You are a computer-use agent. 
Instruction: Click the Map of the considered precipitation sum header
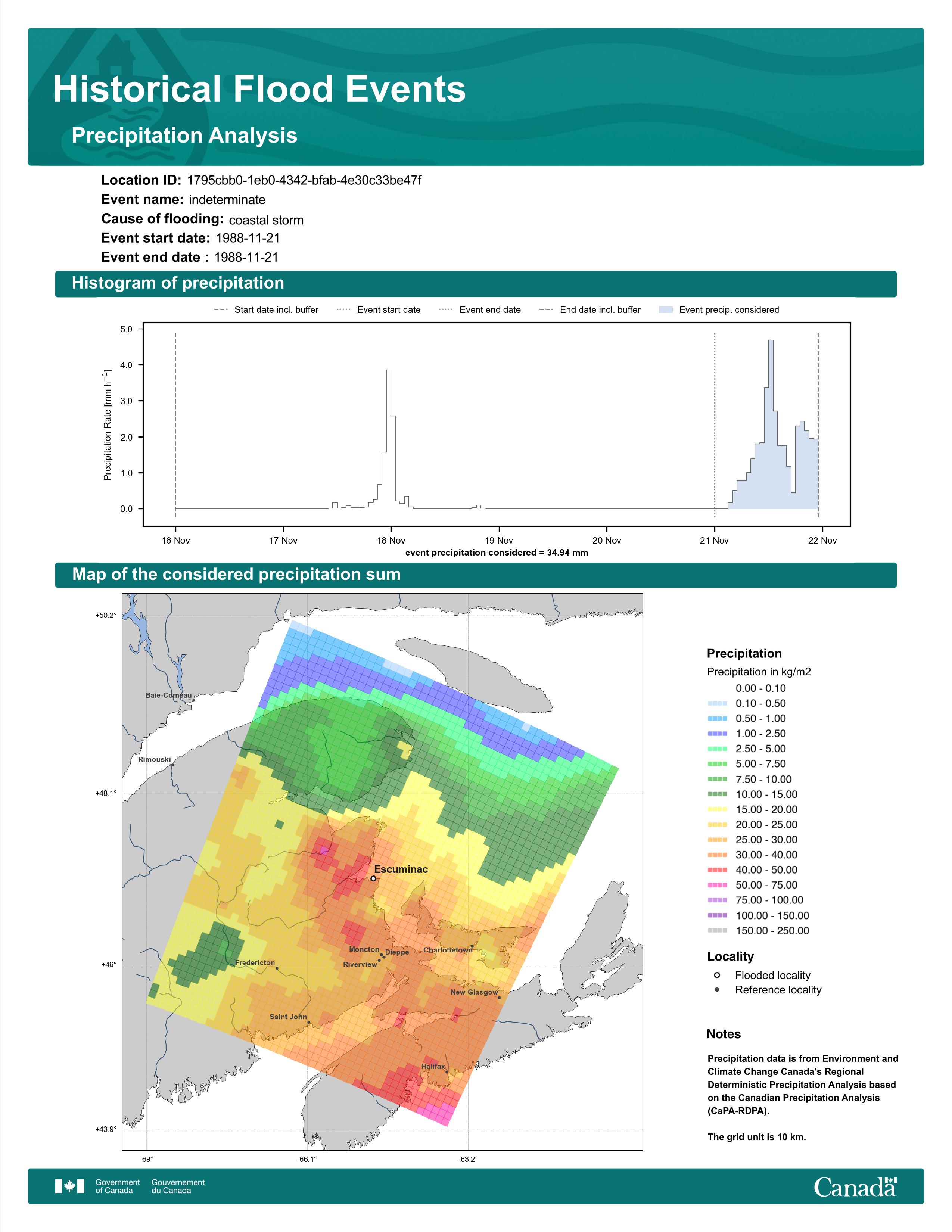(236, 574)
